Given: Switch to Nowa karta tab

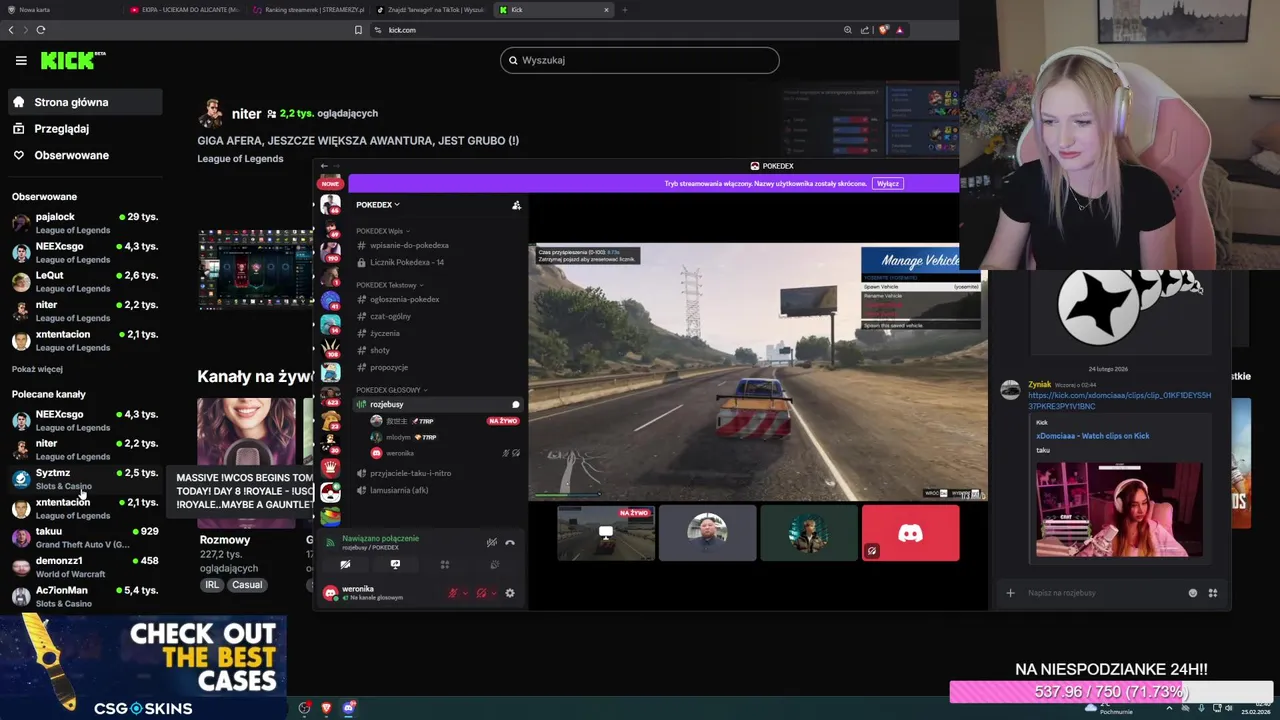Looking at the screenshot, I should (x=60, y=10).
